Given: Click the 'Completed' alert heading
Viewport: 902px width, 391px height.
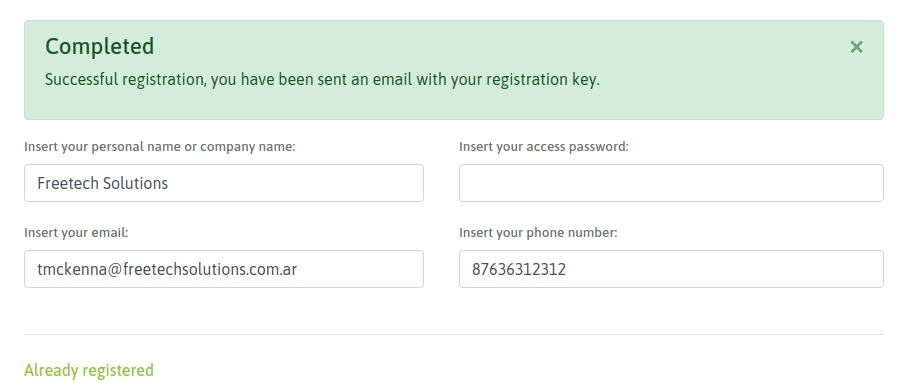Looking at the screenshot, I should click(100, 47).
